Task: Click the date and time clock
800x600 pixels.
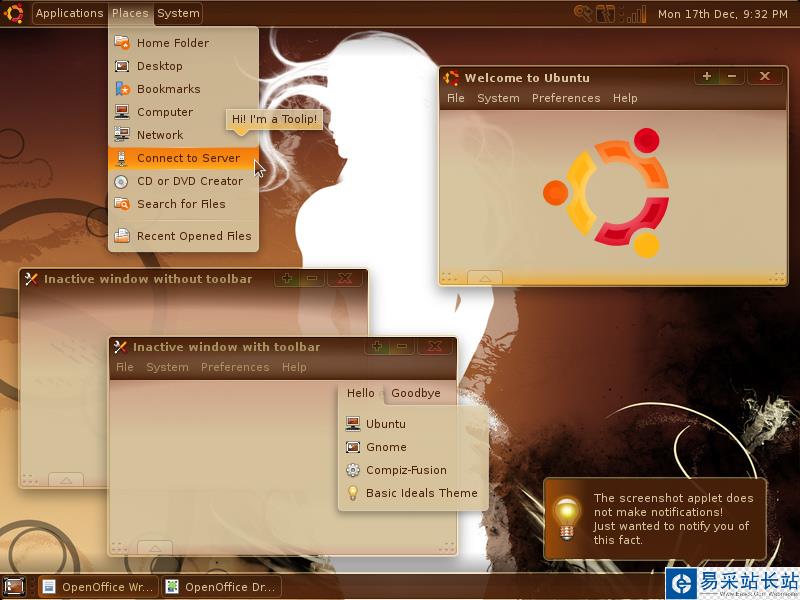Action: [722, 14]
